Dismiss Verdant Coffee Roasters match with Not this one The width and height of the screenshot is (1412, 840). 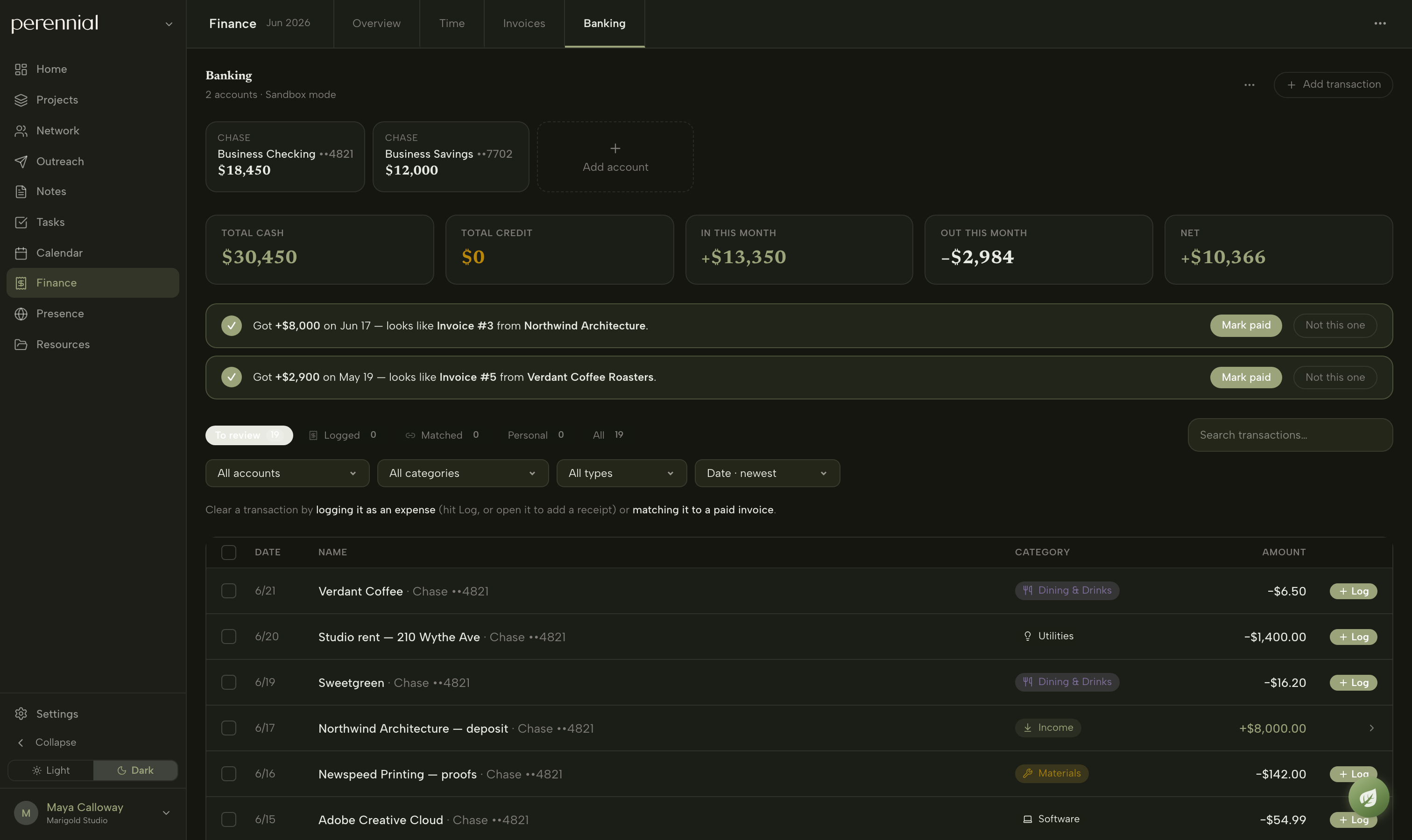click(x=1335, y=378)
